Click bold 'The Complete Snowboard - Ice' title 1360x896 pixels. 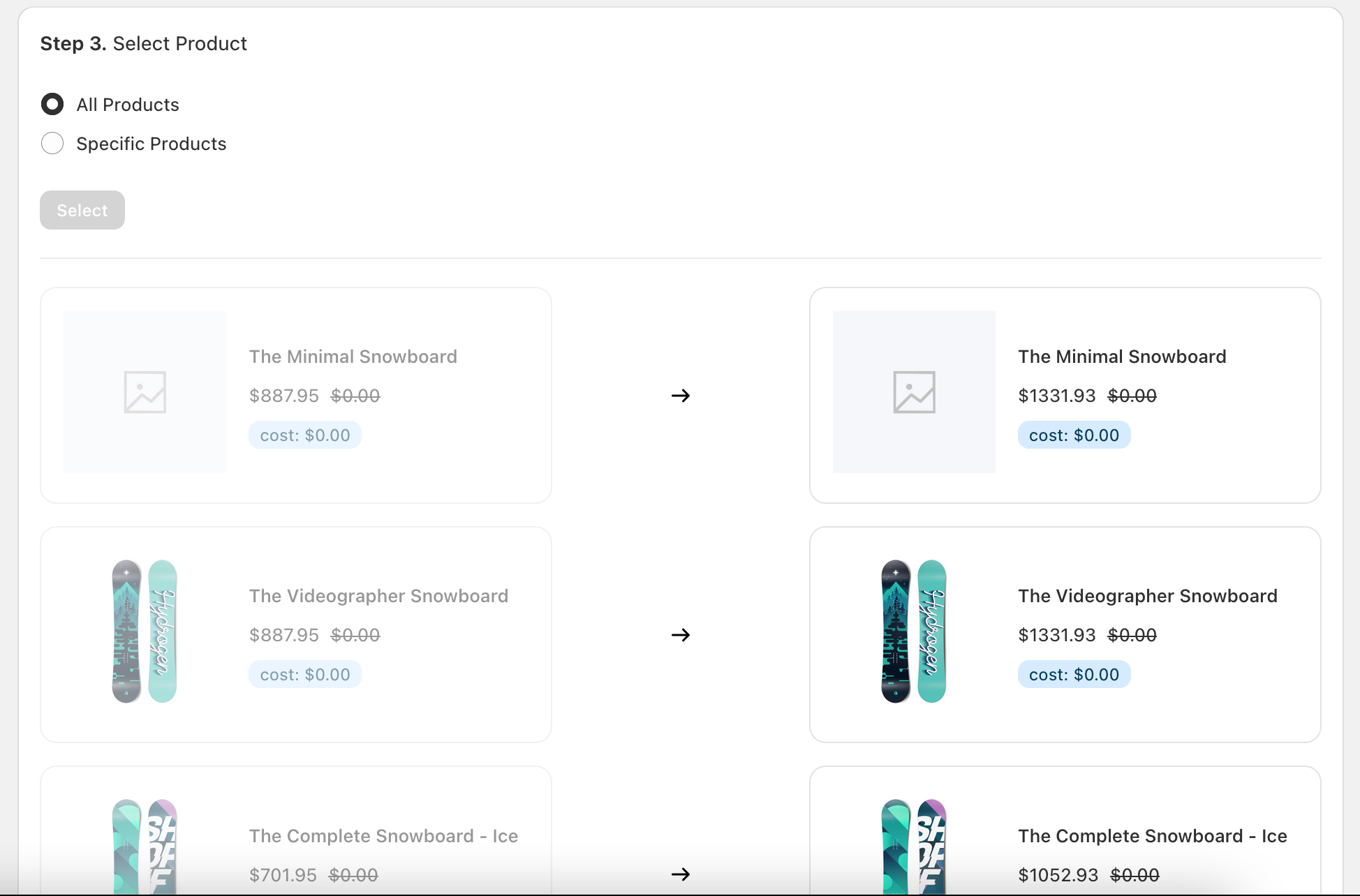(x=1153, y=836)
